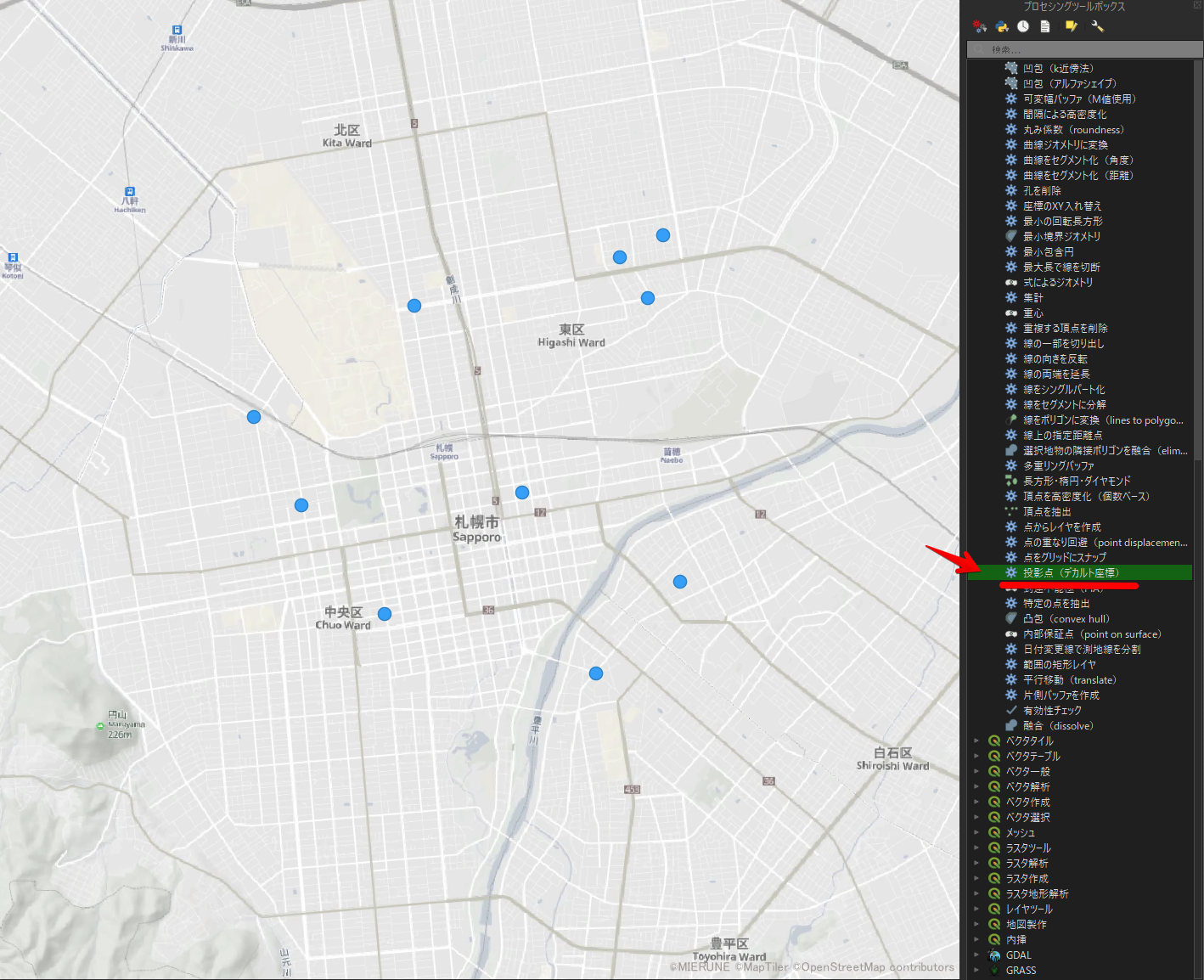Viewport: 1204px width, 980px height.
Task: Select 点をグリッドにスナップ algorithm
Action: coord(1065,557)
